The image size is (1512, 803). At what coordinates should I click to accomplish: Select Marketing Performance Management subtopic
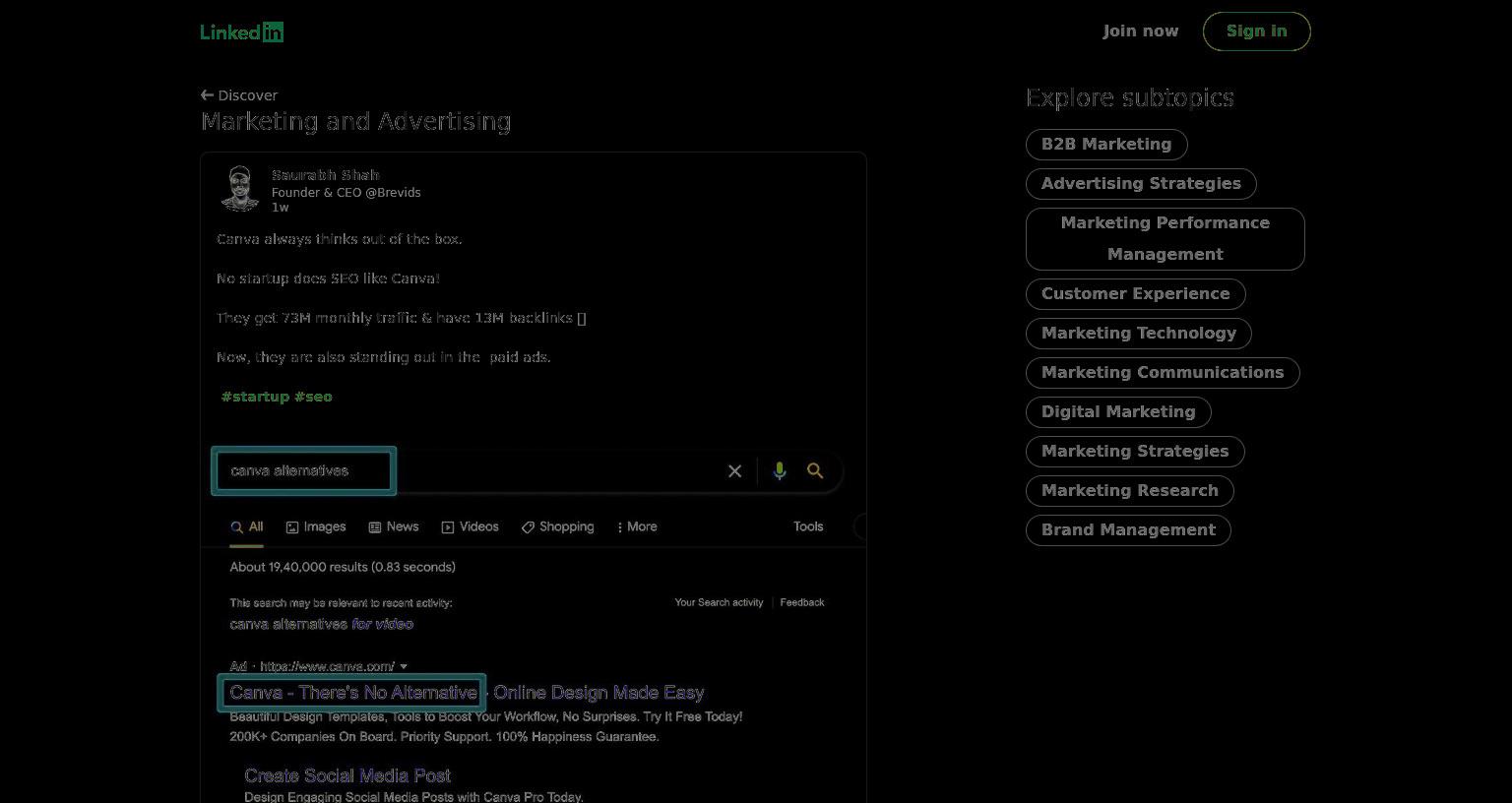click(x=1165, y=239)
